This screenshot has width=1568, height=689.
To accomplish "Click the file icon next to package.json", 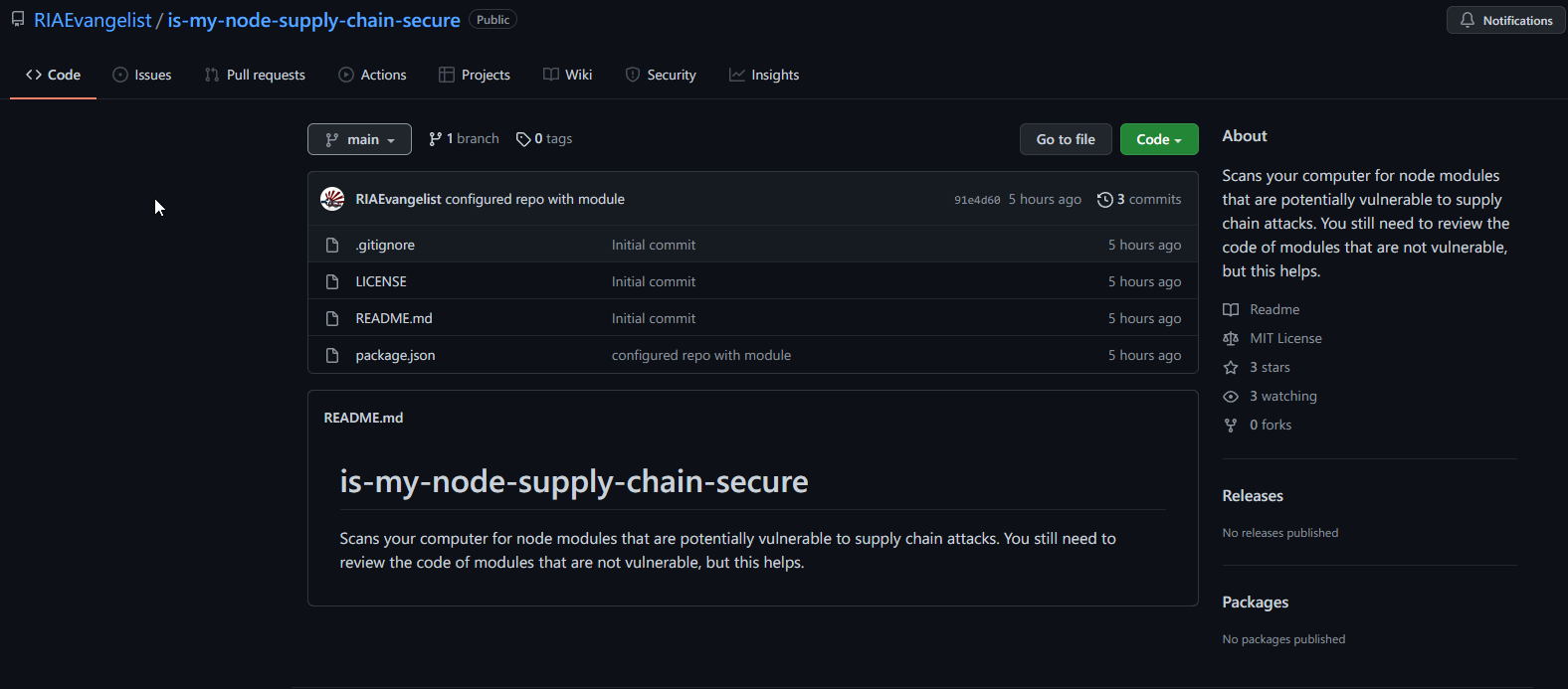I will (332, 355).
